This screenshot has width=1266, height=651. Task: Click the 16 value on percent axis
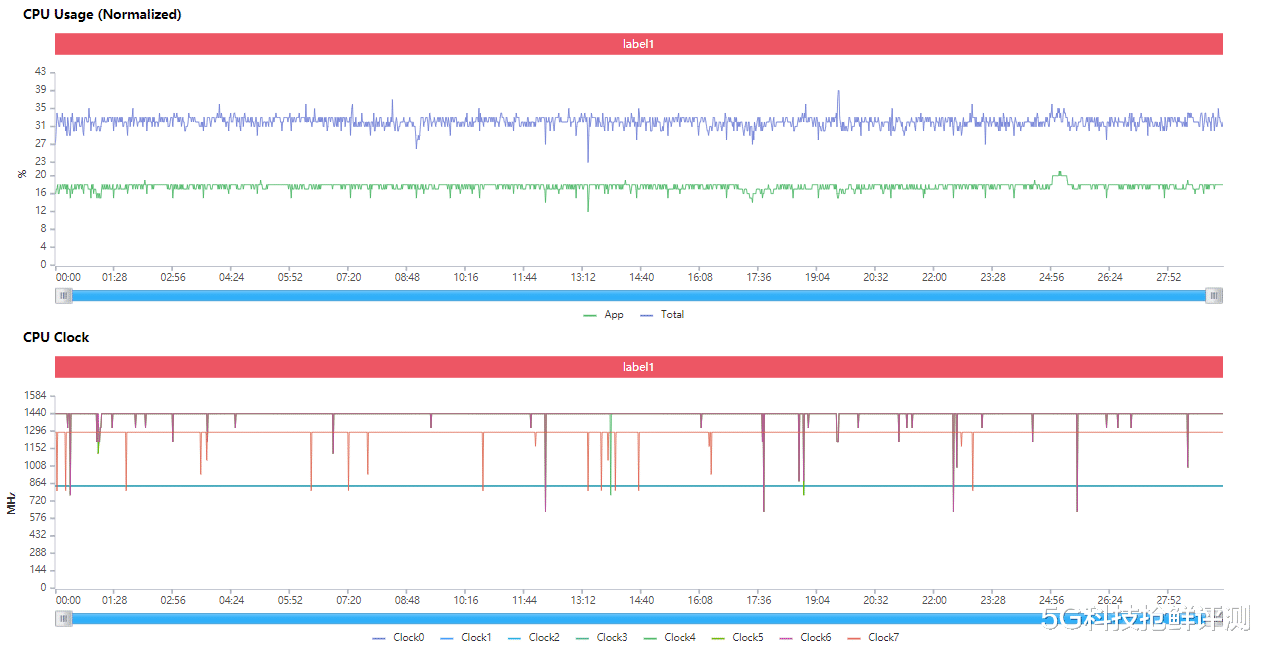[40, 192]
